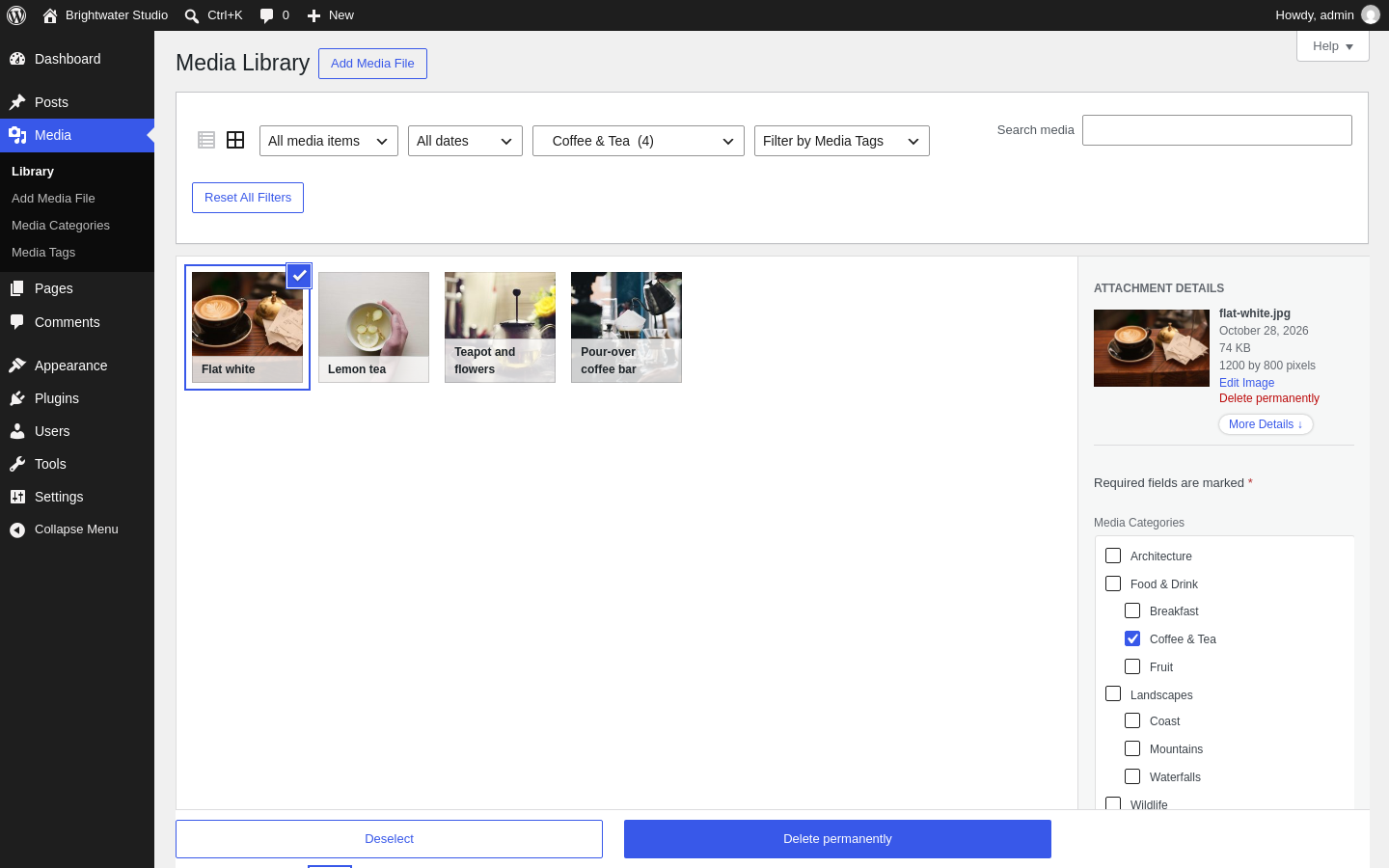Viewport: 1389px width, 868px height.
Task: Open Media Categories submenu item
Action: pyautogui.click(x=61, y=226)
